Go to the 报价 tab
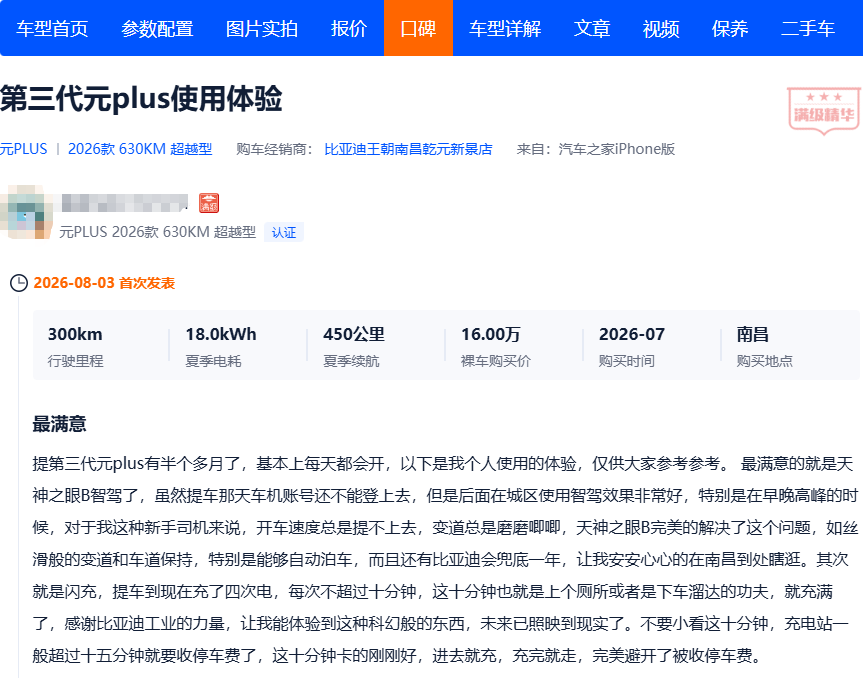Screen dimensions: 863x678 tap(349, 29)
